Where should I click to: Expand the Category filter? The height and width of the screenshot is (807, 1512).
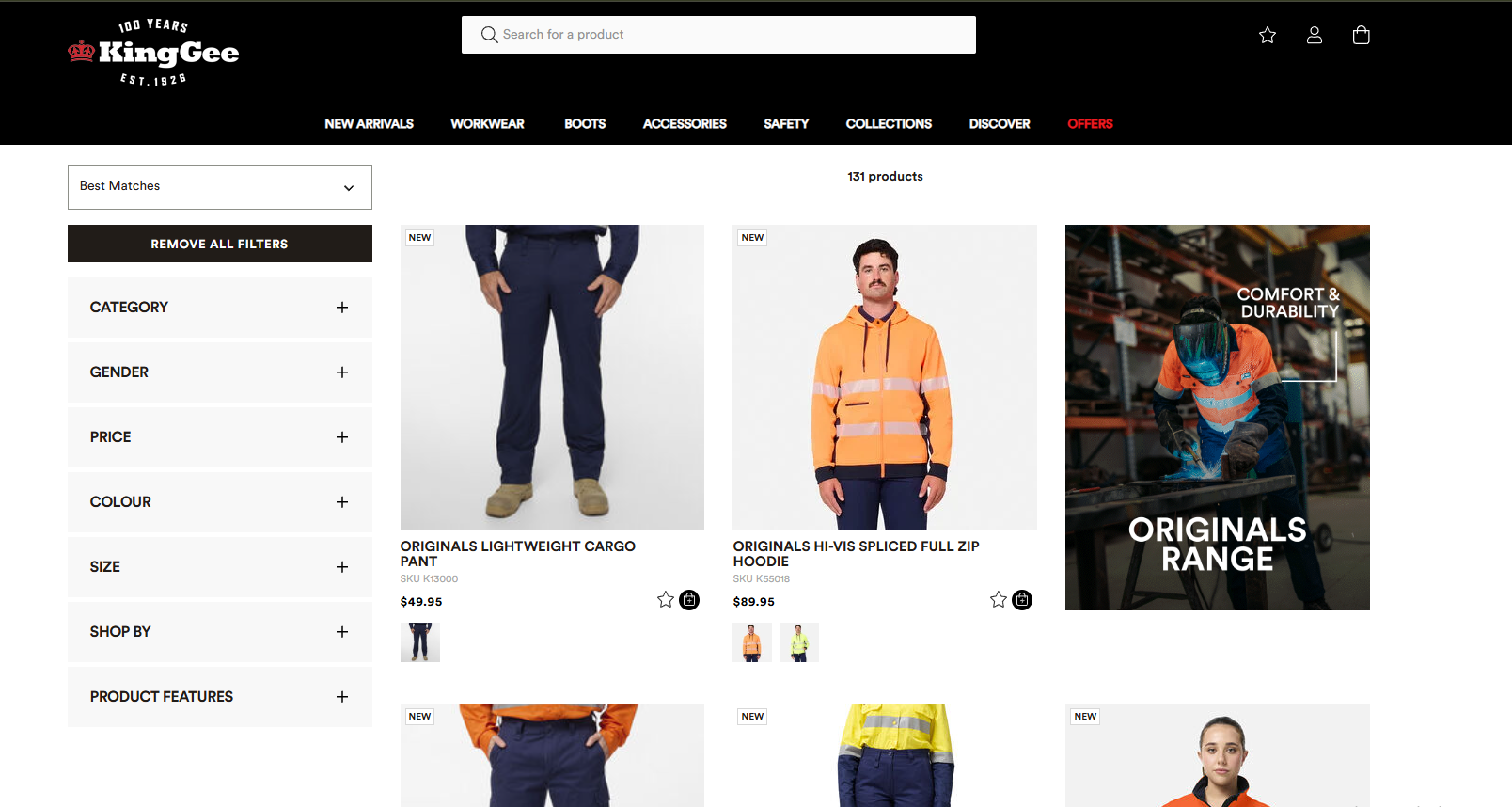coord(220,308)
